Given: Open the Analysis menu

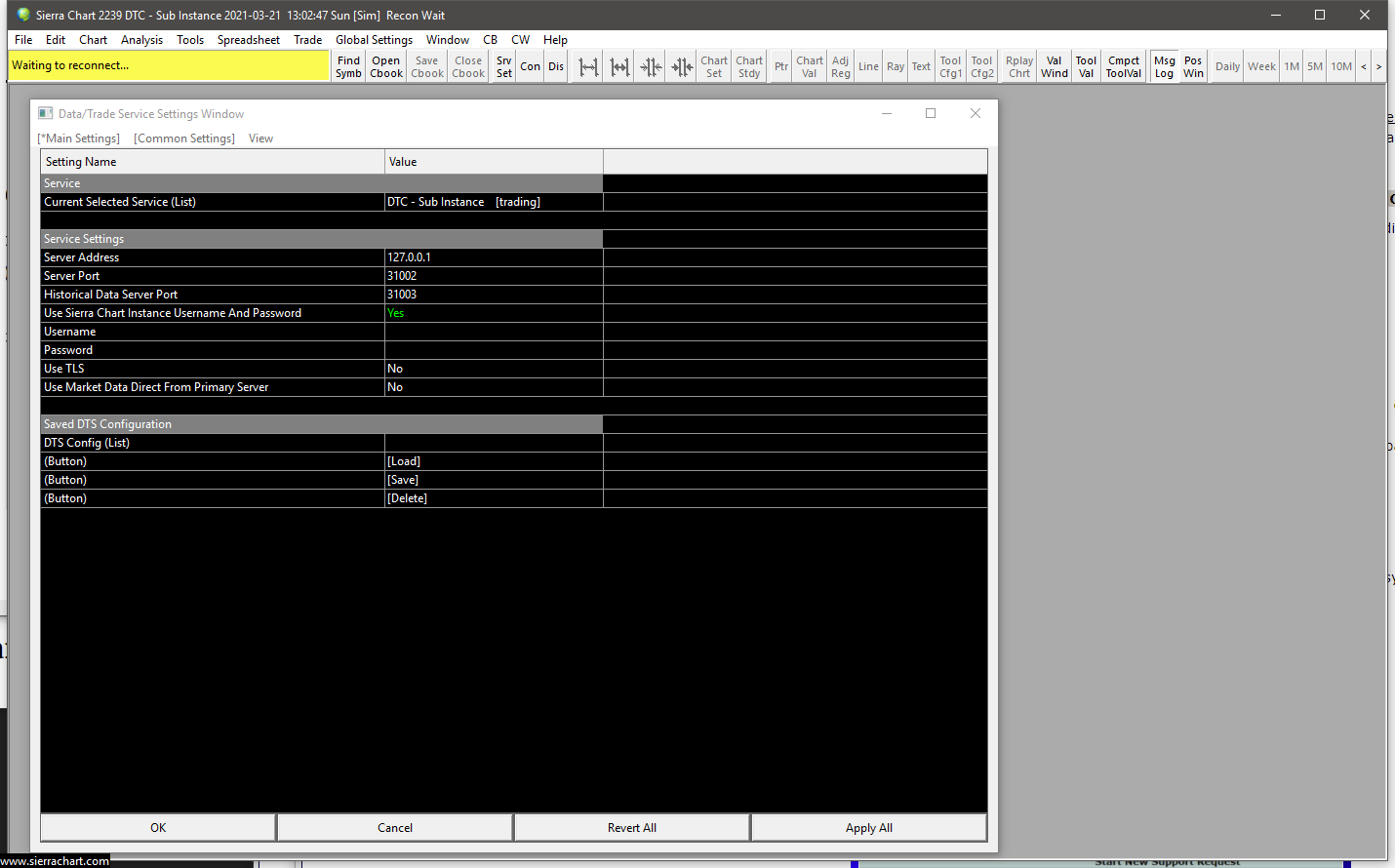Looking at the screenshot, I should click(x=142, y=40).
